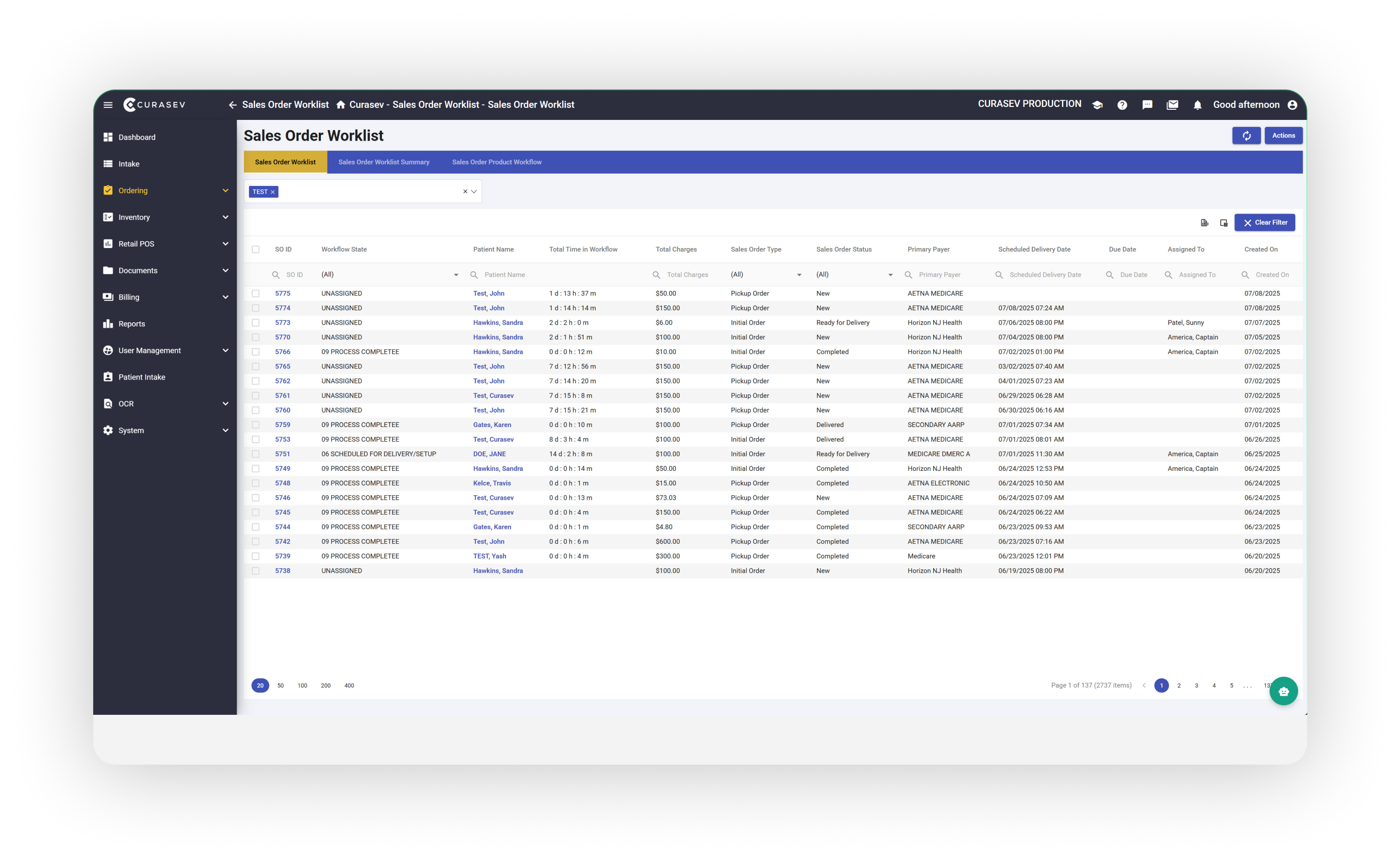Click the green chatbot floating icon

[x=1283, y=691]
